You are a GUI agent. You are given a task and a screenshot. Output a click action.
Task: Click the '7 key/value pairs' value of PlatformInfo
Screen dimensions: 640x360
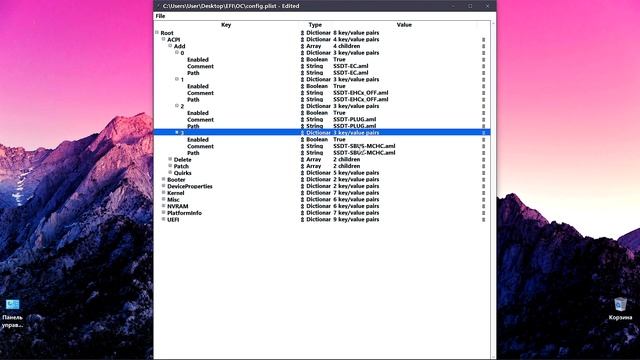(356, 213)
